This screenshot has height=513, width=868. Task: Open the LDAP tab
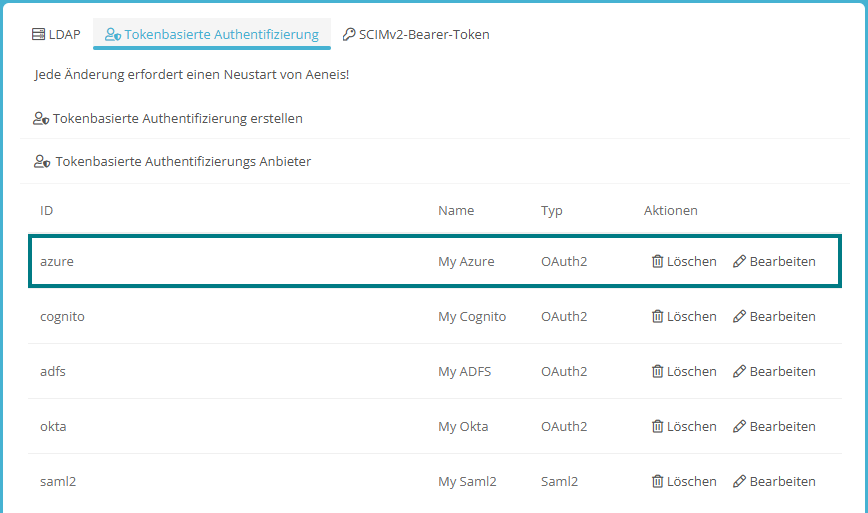coord(56,35)
